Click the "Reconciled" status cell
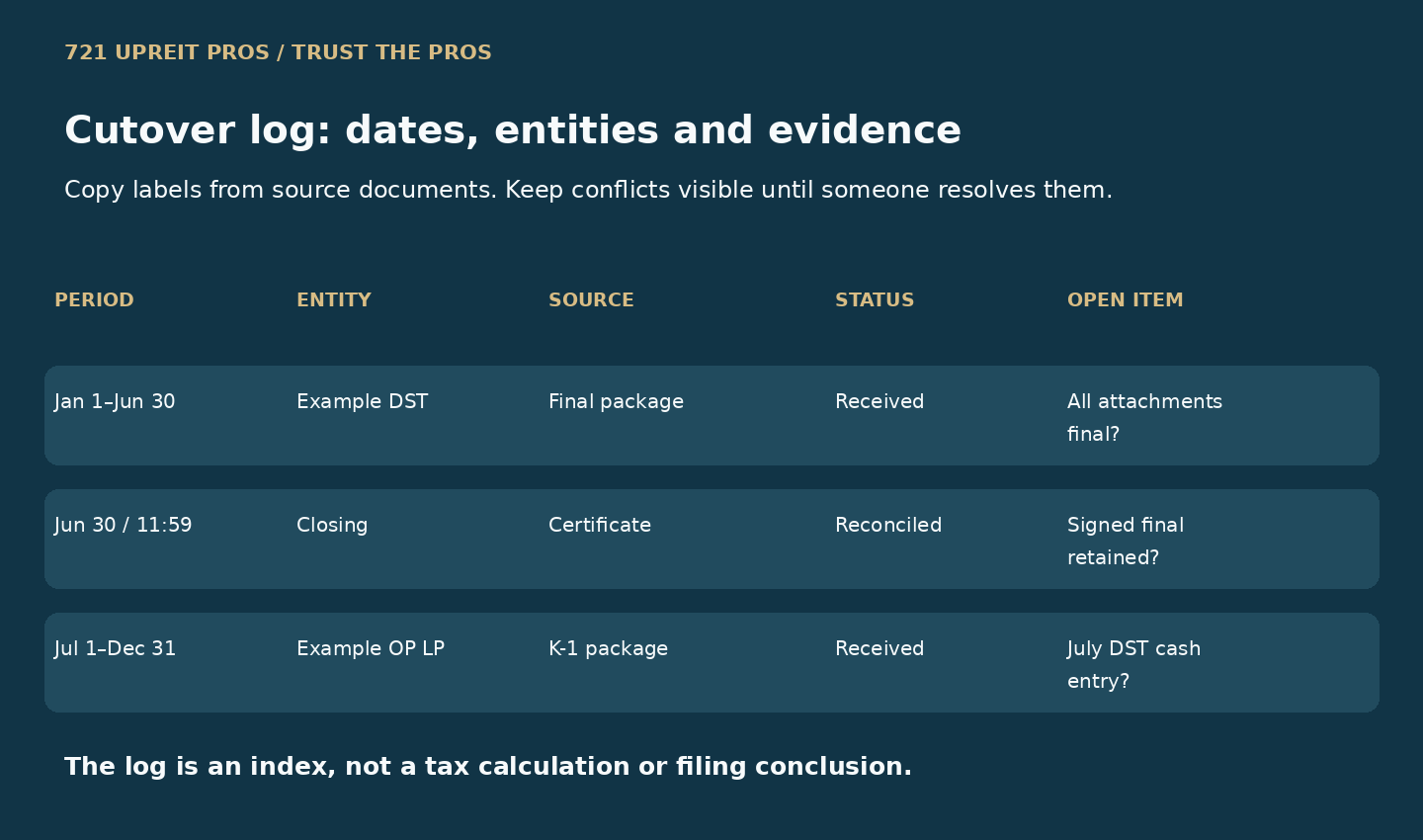This screenshot has width=1423, height=840. pos(888,526)
